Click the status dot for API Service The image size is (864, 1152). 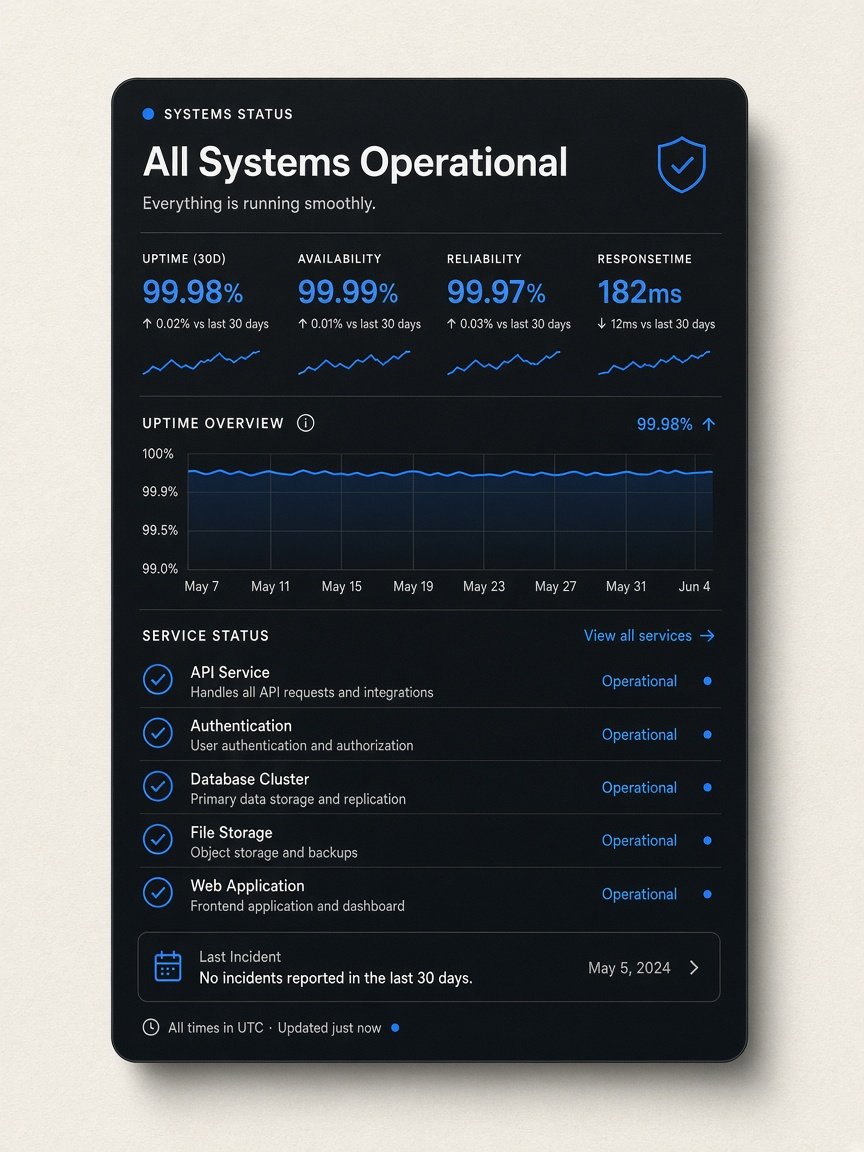pos(708,681)
